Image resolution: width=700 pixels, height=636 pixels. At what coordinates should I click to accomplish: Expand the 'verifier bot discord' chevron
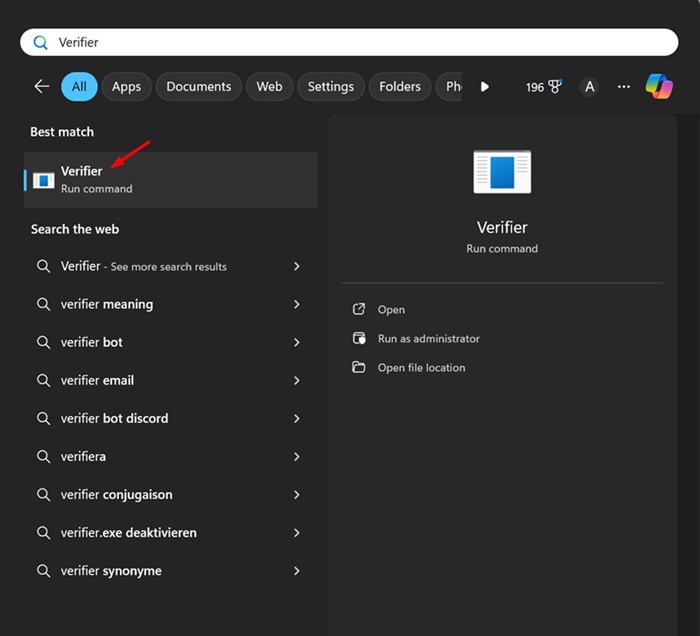click(297, 419)
